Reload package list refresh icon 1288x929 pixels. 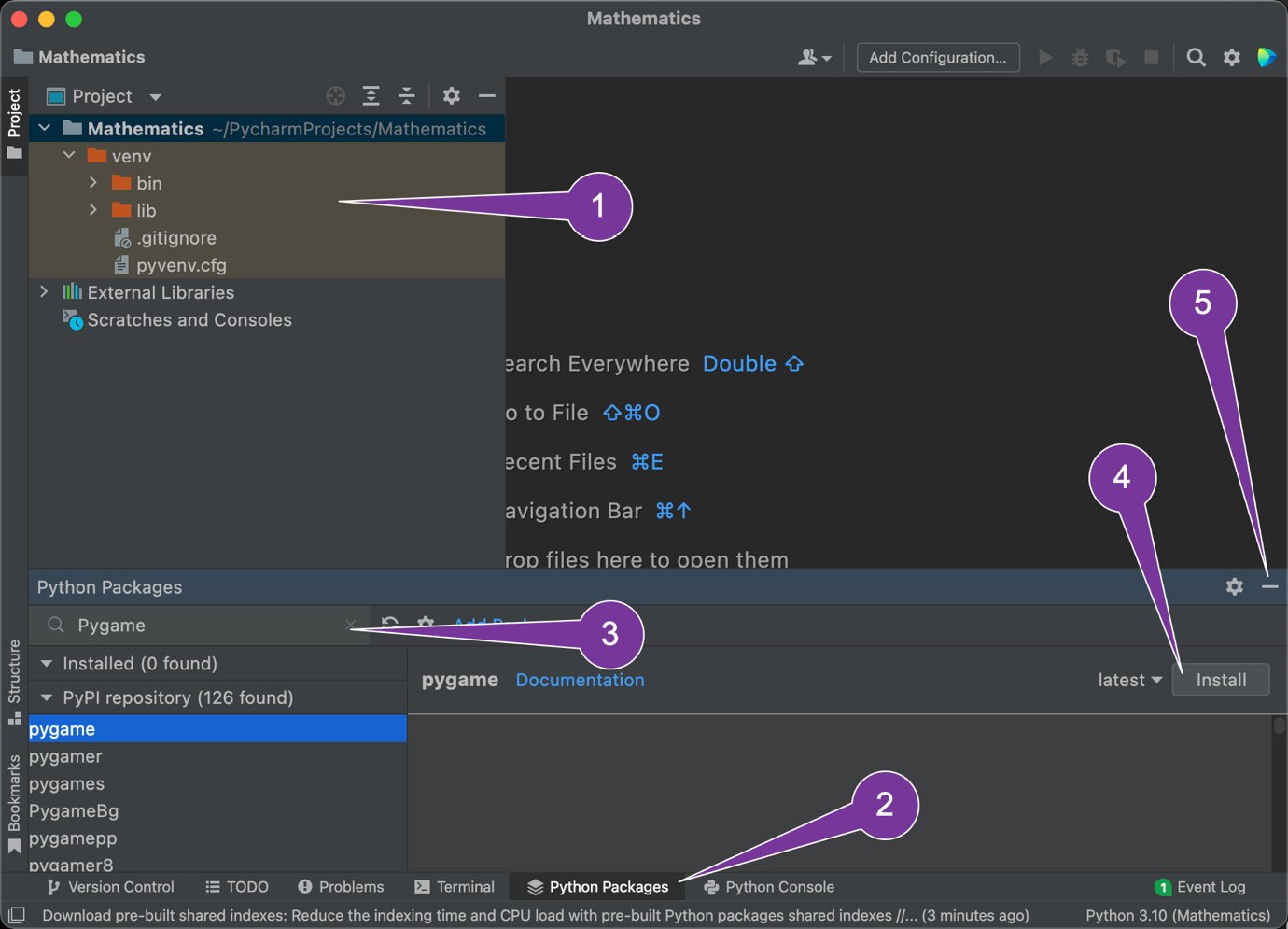pyautogui.click(x=390, y=624)
